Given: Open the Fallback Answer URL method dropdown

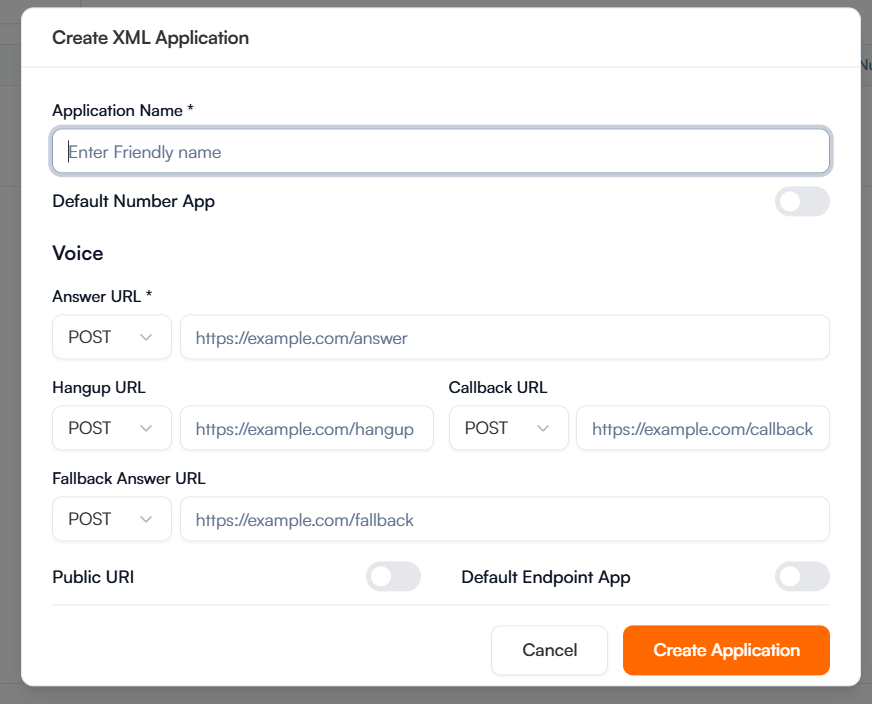Looking at the screenshot, I should pos(111,519).
